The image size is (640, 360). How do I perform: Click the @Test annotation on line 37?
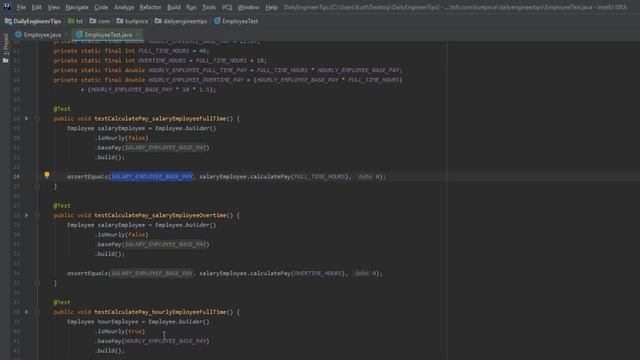click(x=62, y=302)
